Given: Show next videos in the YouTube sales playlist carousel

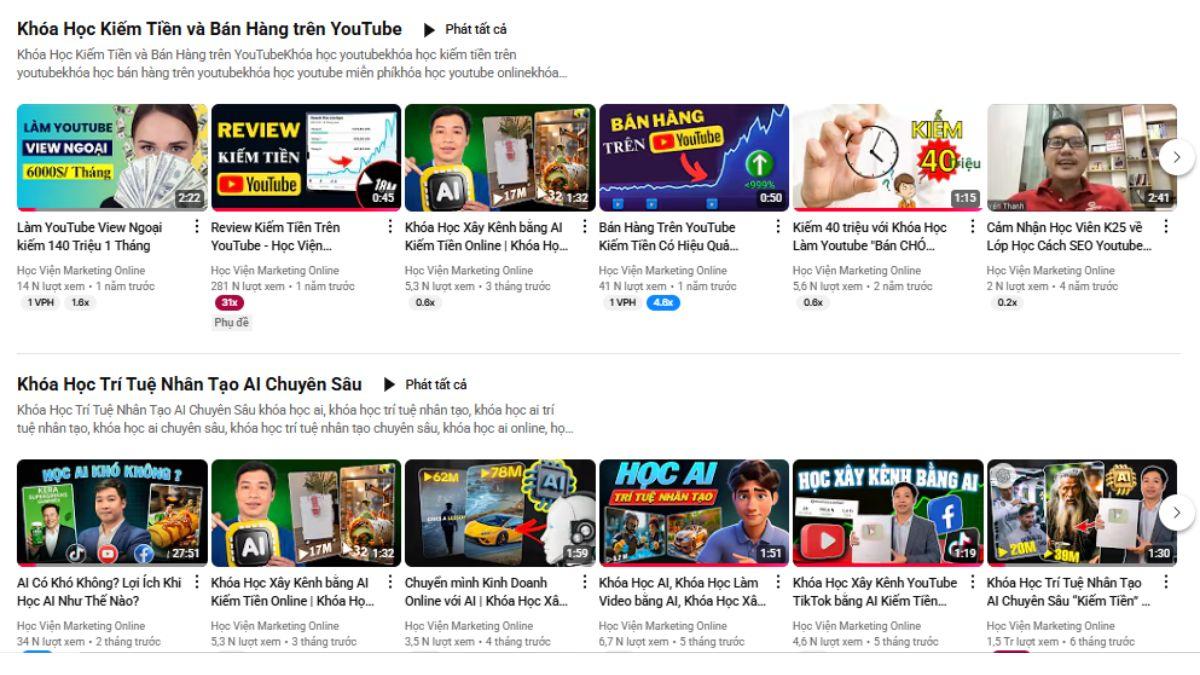Looking at the screenshot, I should coord(1177,157).
